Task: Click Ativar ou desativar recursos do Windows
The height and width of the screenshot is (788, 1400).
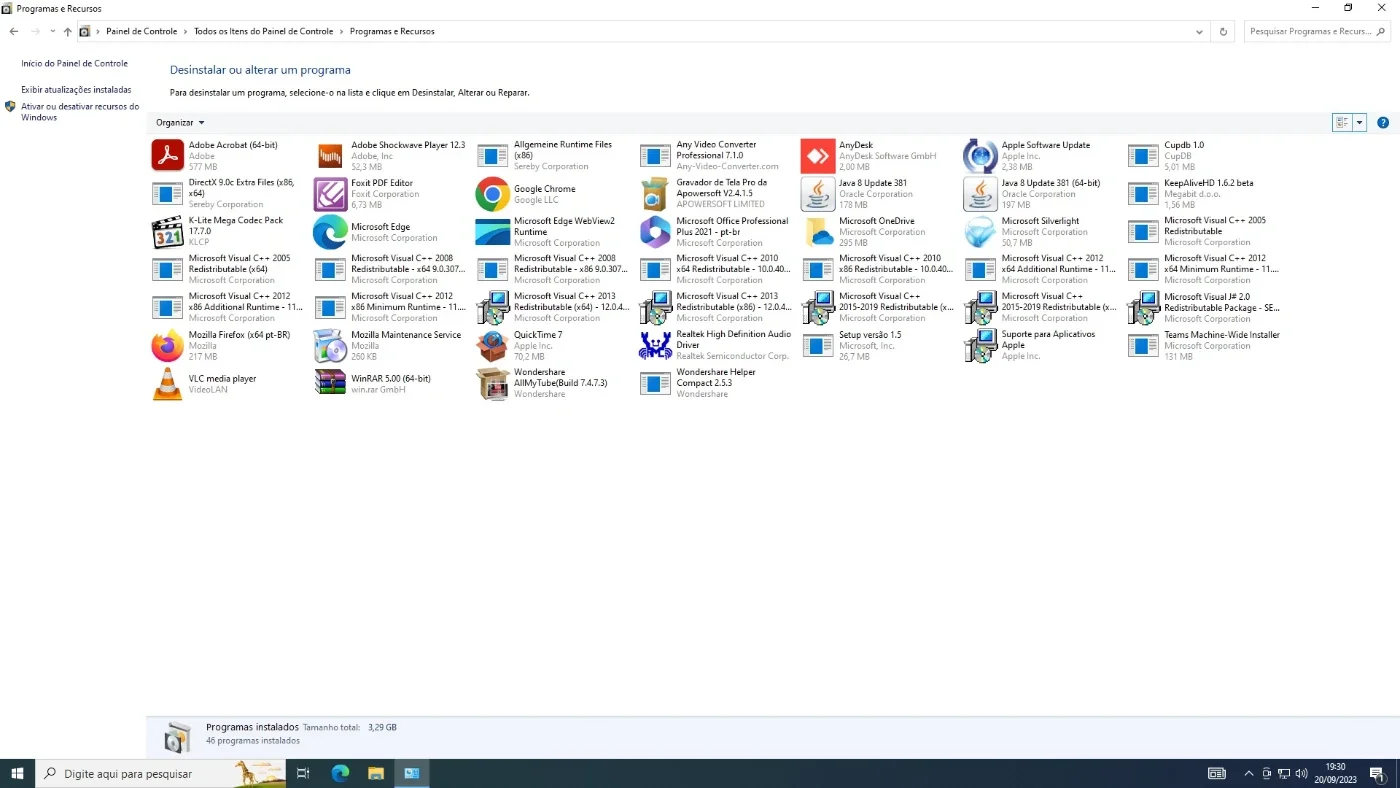Action: 80,112
